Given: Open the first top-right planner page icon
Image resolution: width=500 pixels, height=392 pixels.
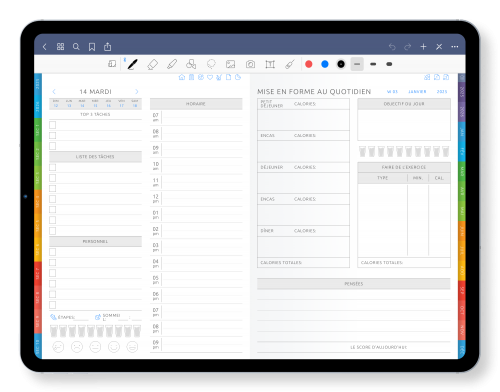Looking at the screenshot, I should pyautogui.click(x=427, y=77).
